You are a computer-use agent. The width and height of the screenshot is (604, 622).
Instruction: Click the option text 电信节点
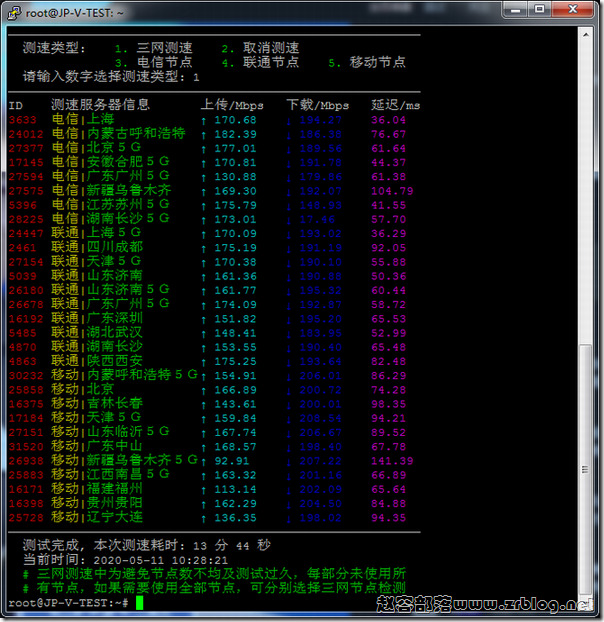165,62
